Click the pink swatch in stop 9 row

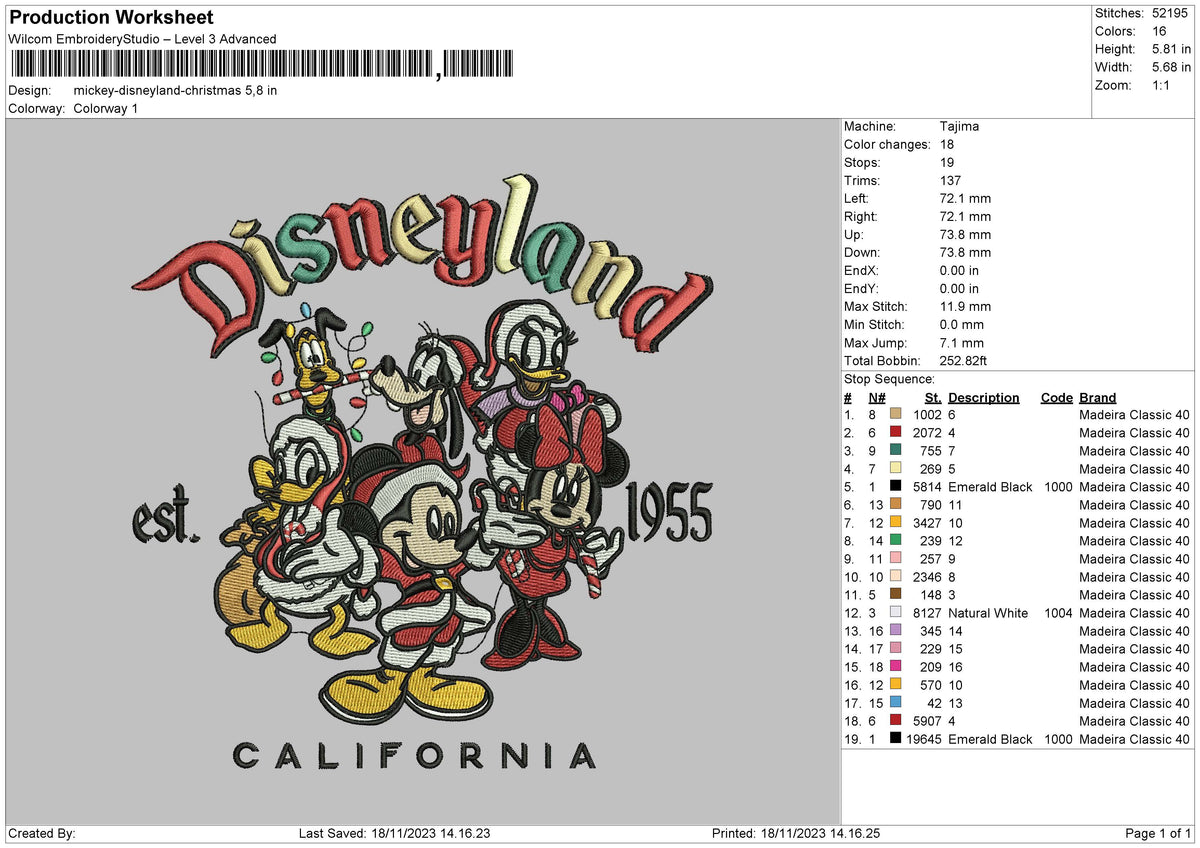[896, 558]
